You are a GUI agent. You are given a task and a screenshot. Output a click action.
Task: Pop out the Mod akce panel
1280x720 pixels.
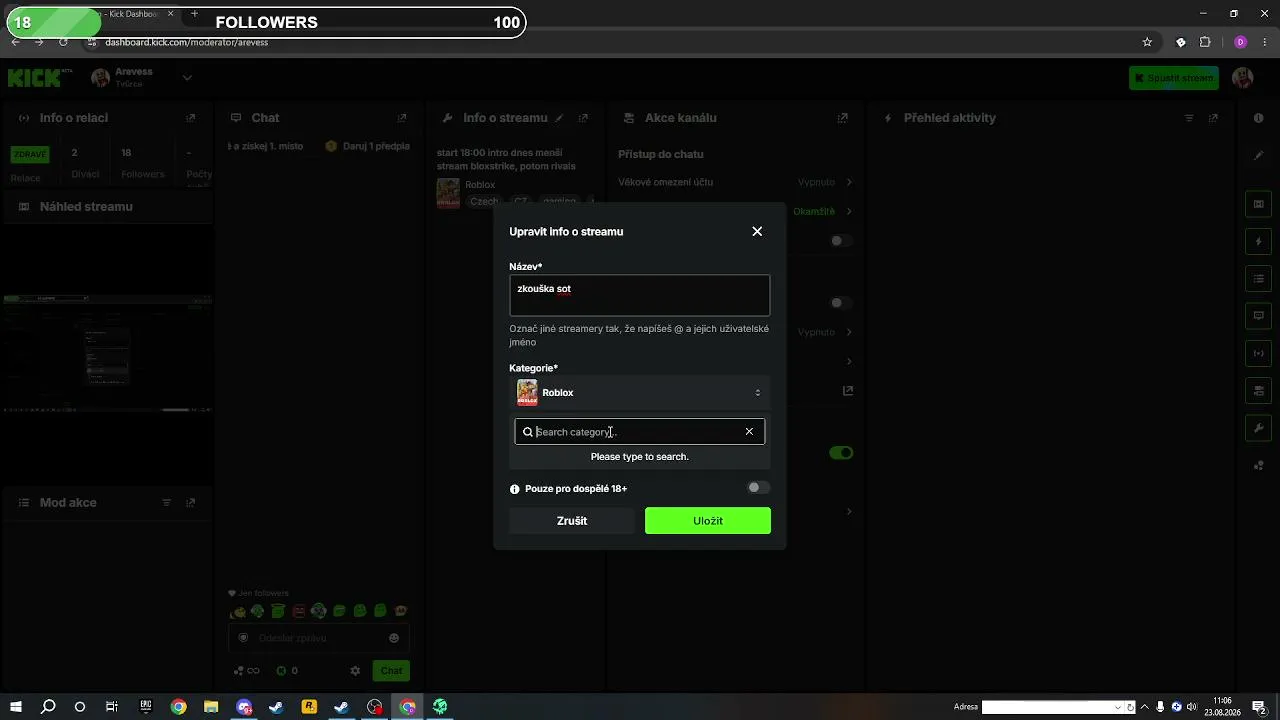(191, 503)
